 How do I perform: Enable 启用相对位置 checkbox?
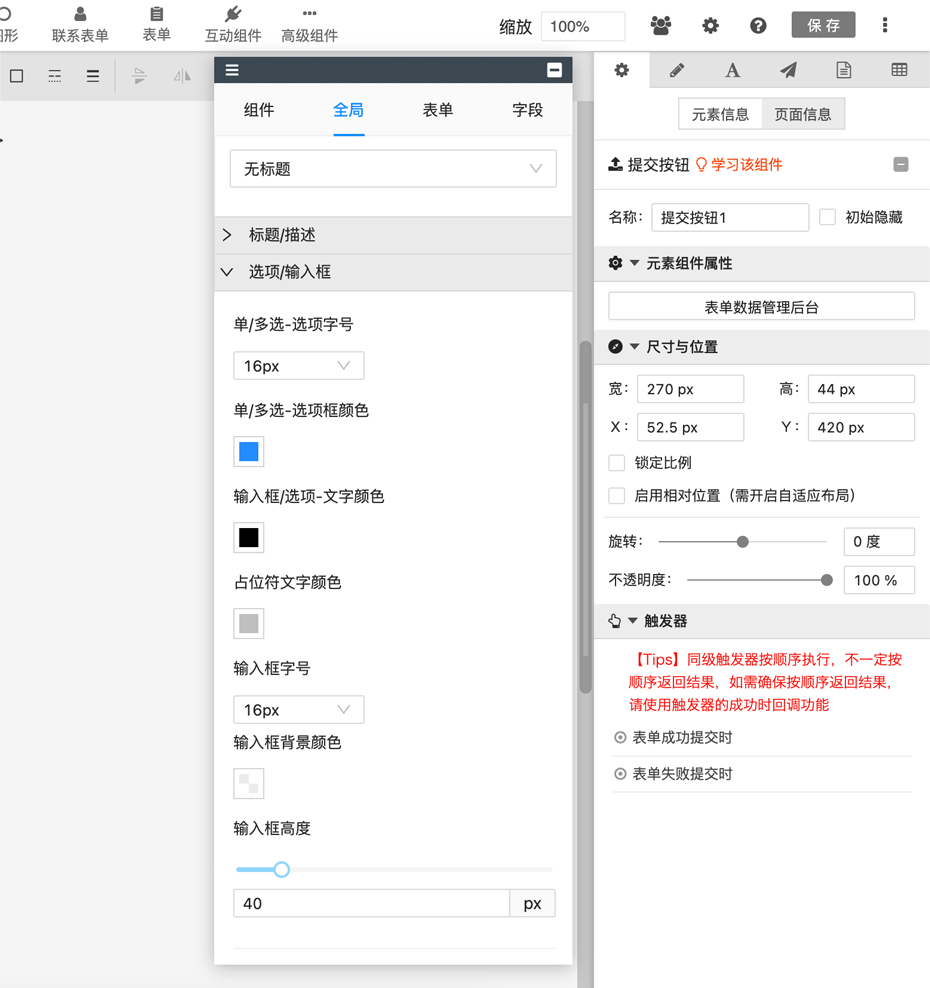(617, 495)
